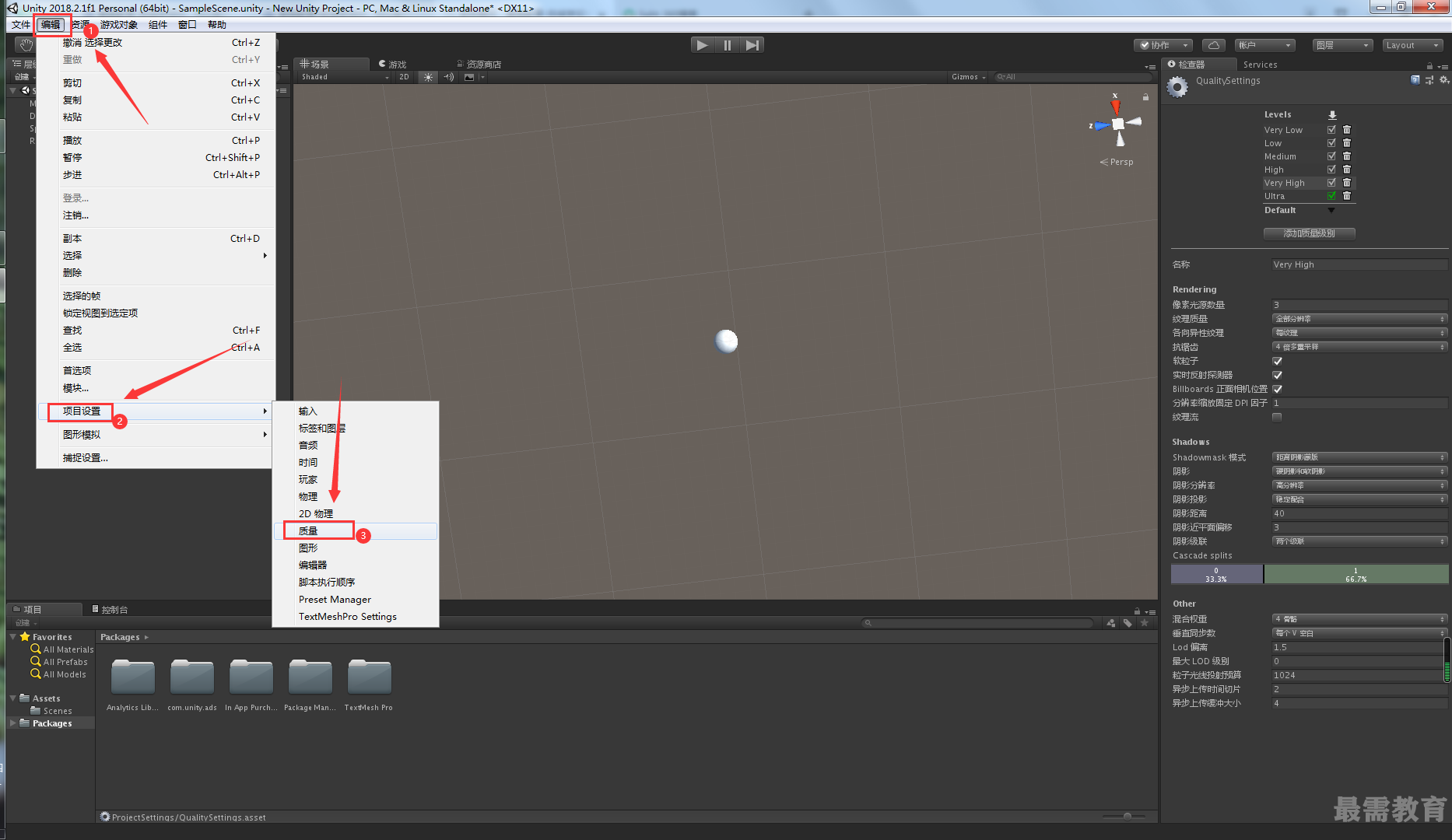Choose Preset Manager from the submenu

(x=356, y=600)
